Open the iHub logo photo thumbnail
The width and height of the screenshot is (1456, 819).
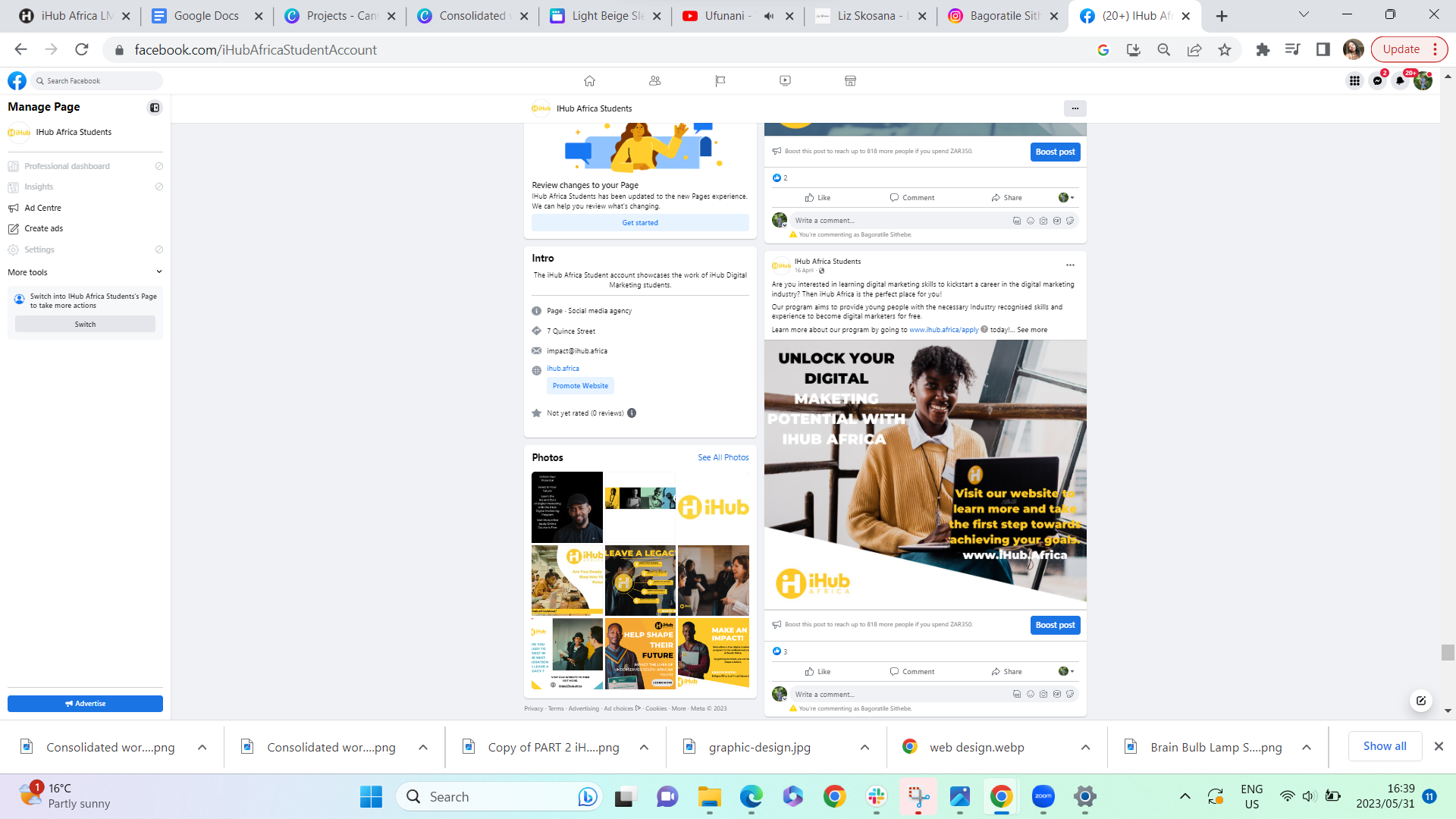click(713, 507)
